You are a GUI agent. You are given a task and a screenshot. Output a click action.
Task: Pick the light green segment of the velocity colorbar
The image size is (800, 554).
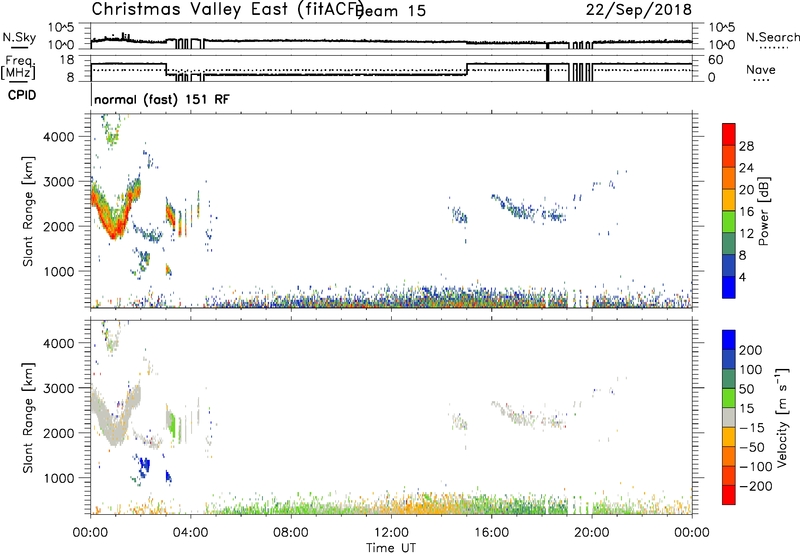click(x=729, y=398)
